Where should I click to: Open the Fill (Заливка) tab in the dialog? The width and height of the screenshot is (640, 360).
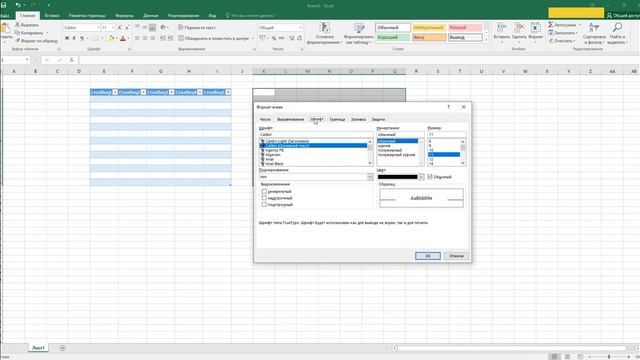(x=358, y=119)
